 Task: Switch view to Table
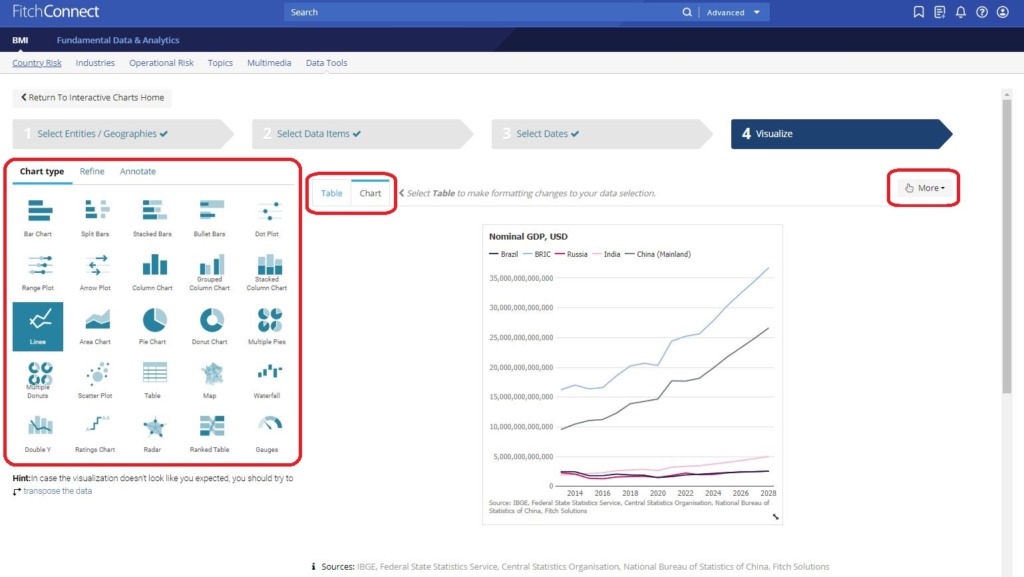click(332, 193)
